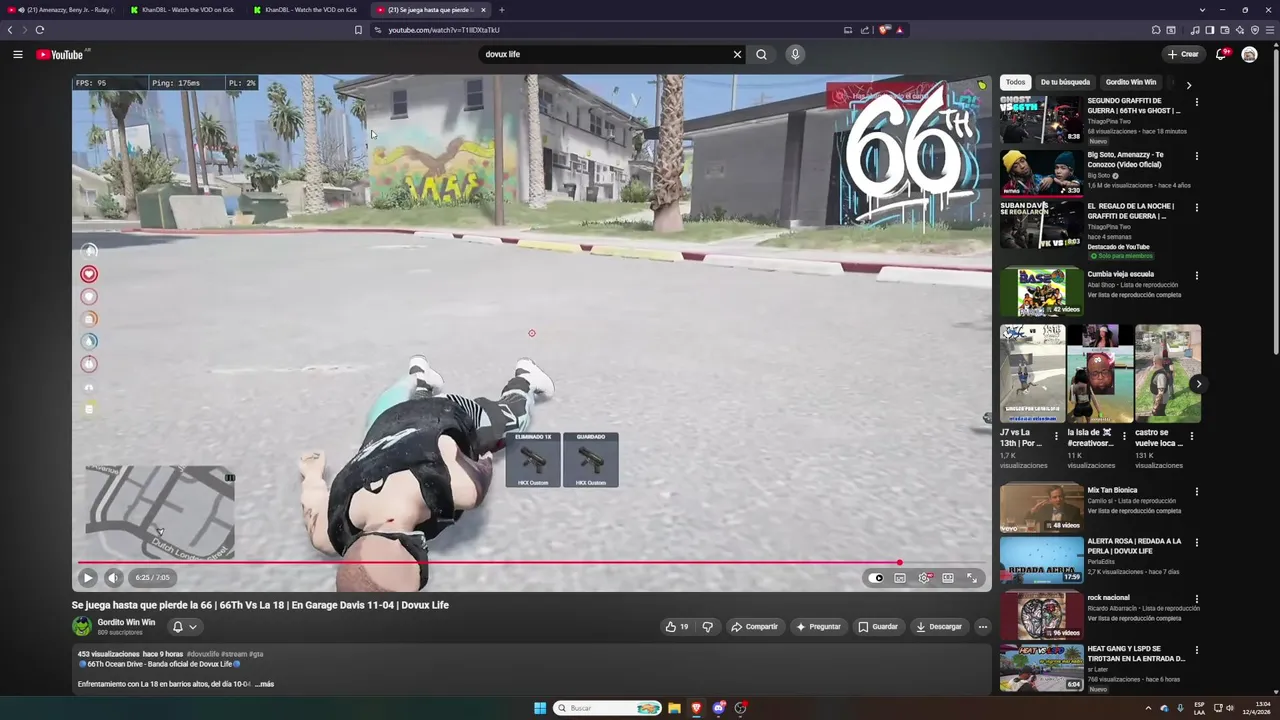The width and height of the screenshot is (1280, 720).
Task: Open Segundo Graffiti de Guerra video thumbnail
Action: (1041, 119)
